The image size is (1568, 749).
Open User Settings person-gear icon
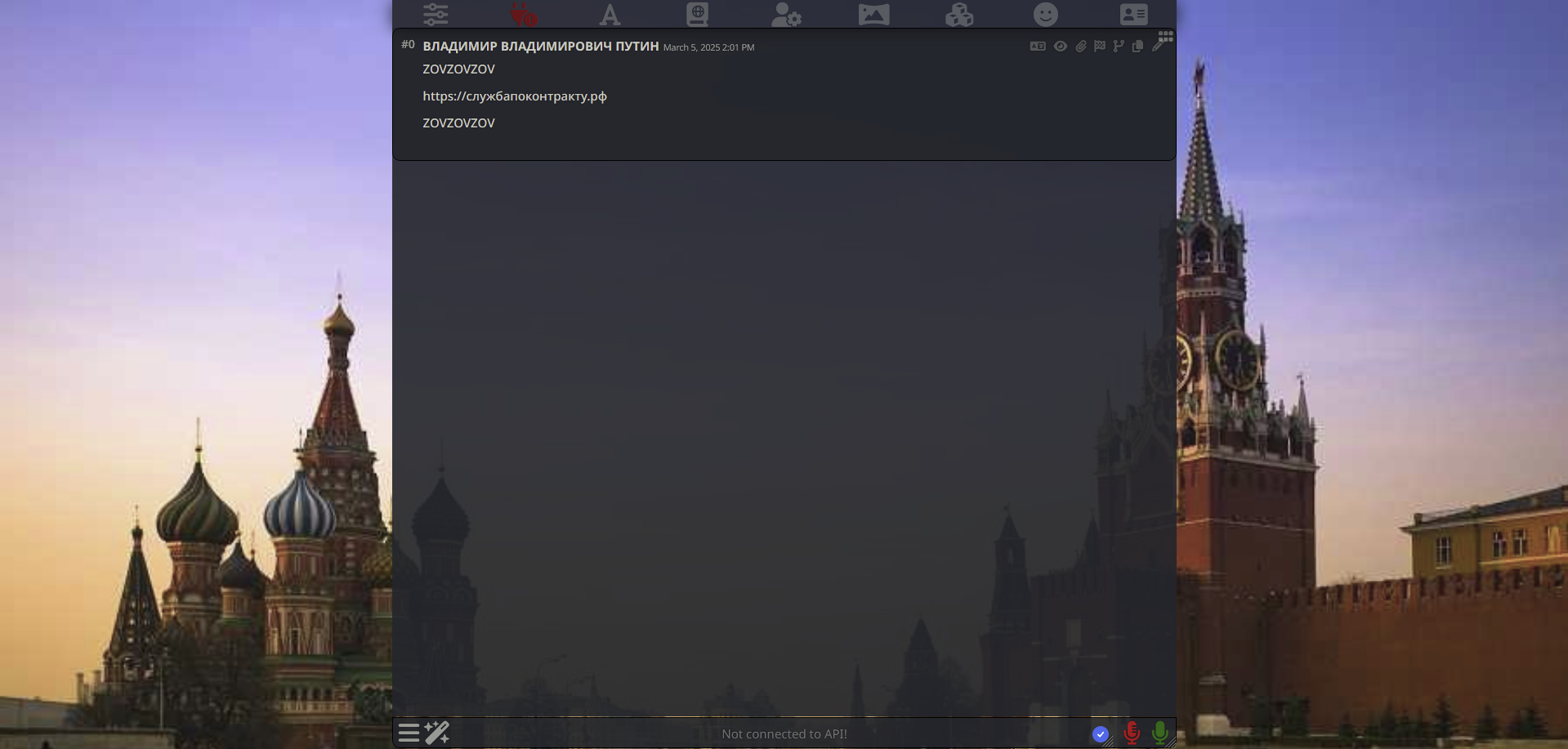(786, 14)
